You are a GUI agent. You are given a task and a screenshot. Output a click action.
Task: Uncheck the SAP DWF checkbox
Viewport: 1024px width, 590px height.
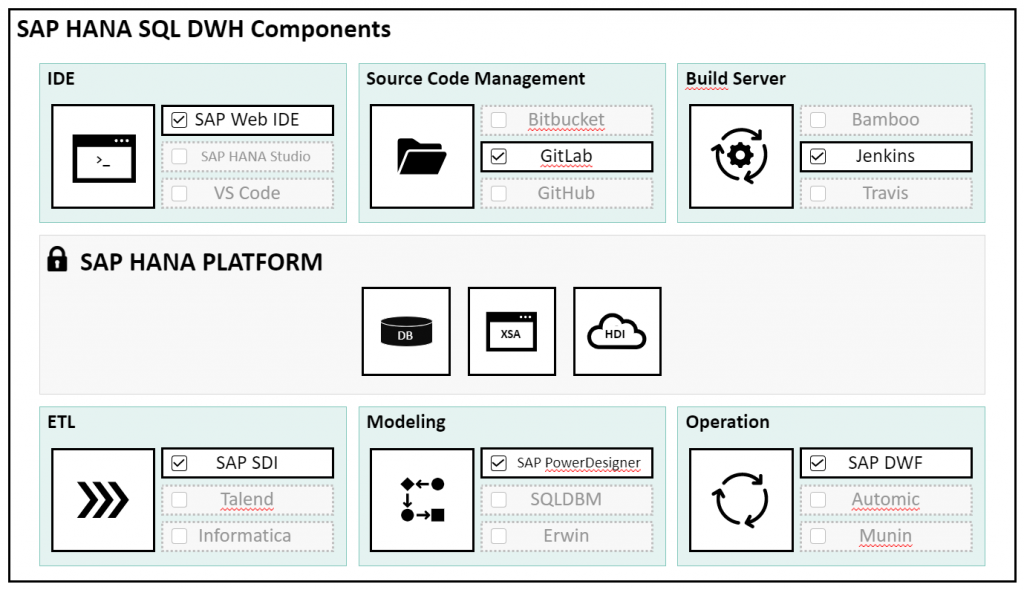click(x=818, y=463)
